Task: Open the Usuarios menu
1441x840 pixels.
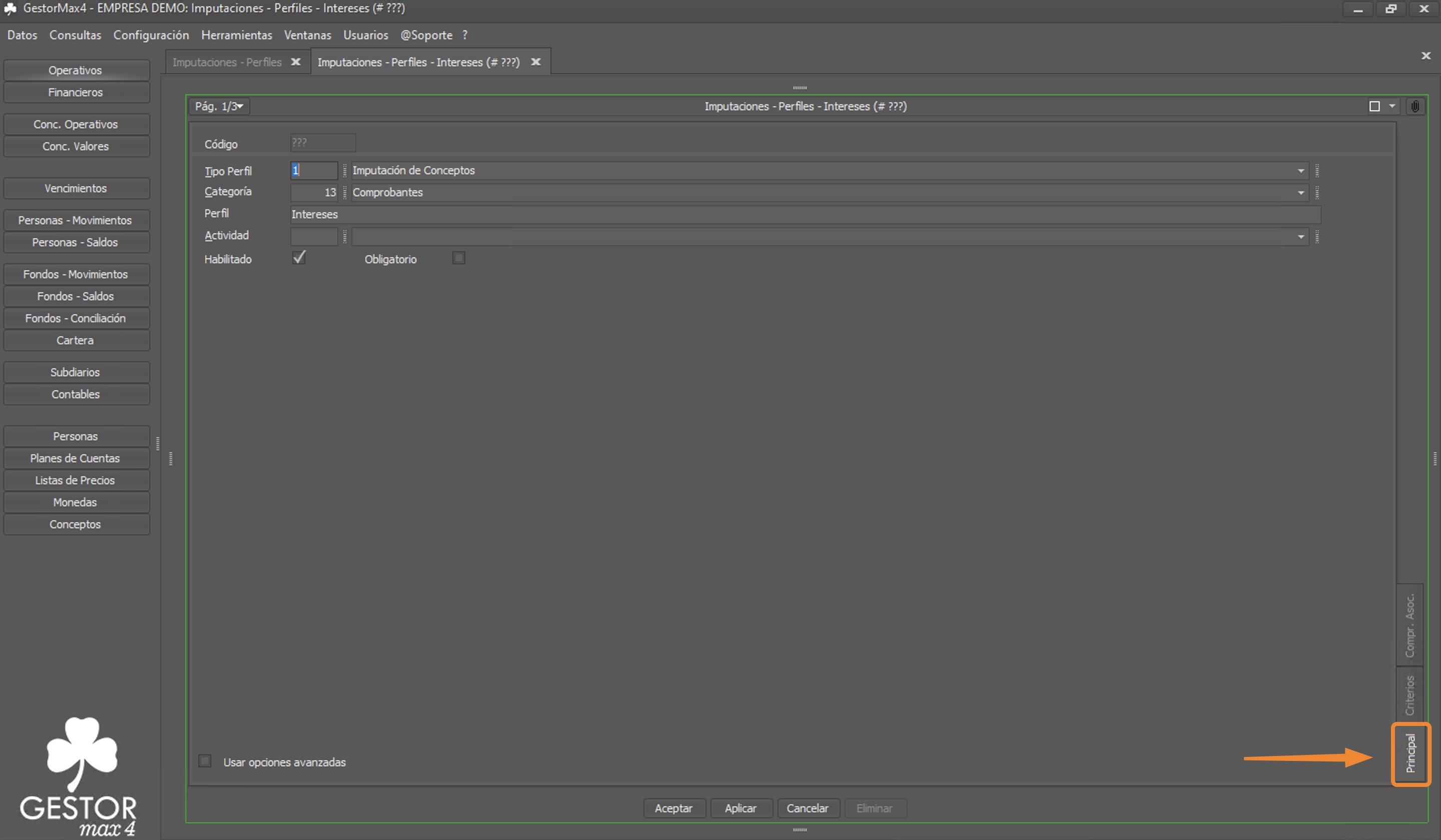Action: 365,35
